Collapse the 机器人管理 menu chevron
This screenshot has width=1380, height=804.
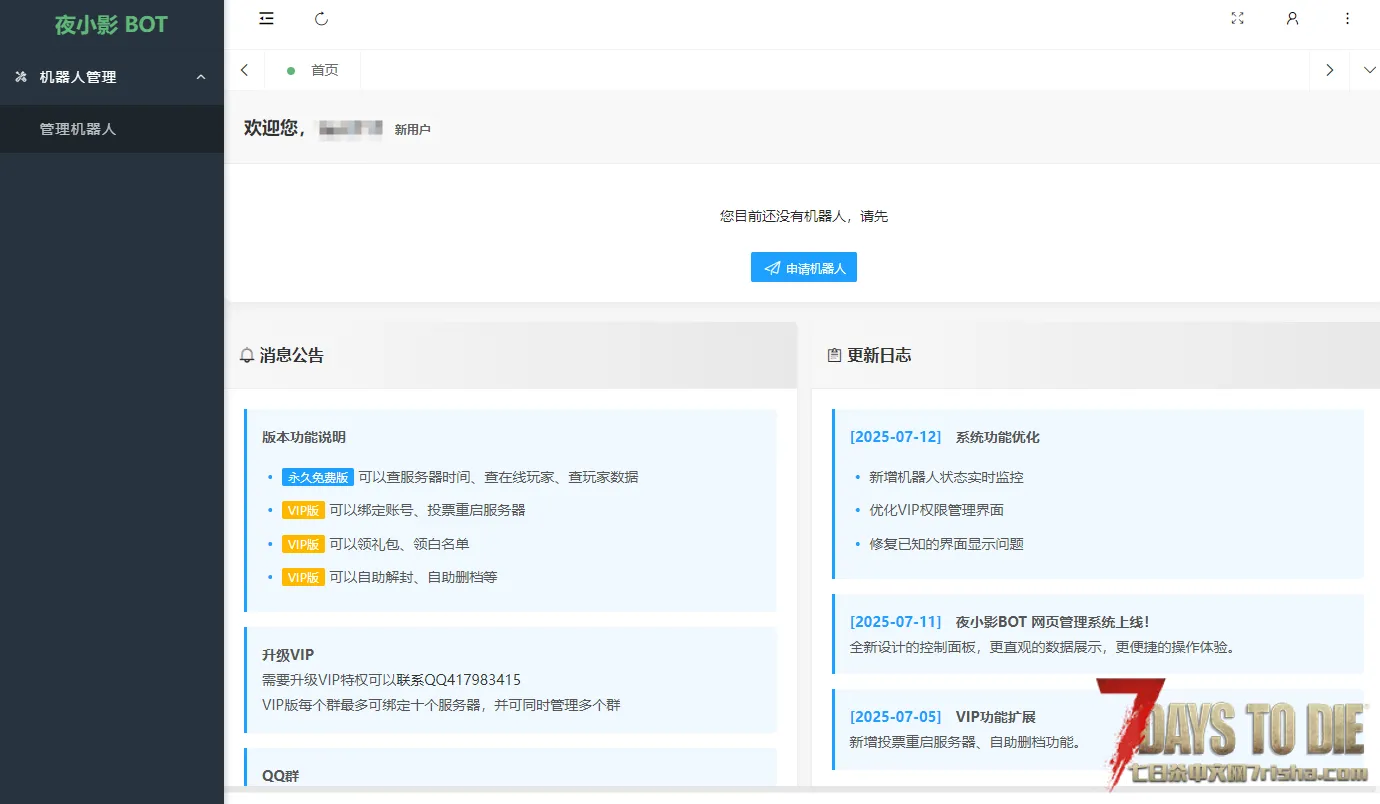coord(201,77)
